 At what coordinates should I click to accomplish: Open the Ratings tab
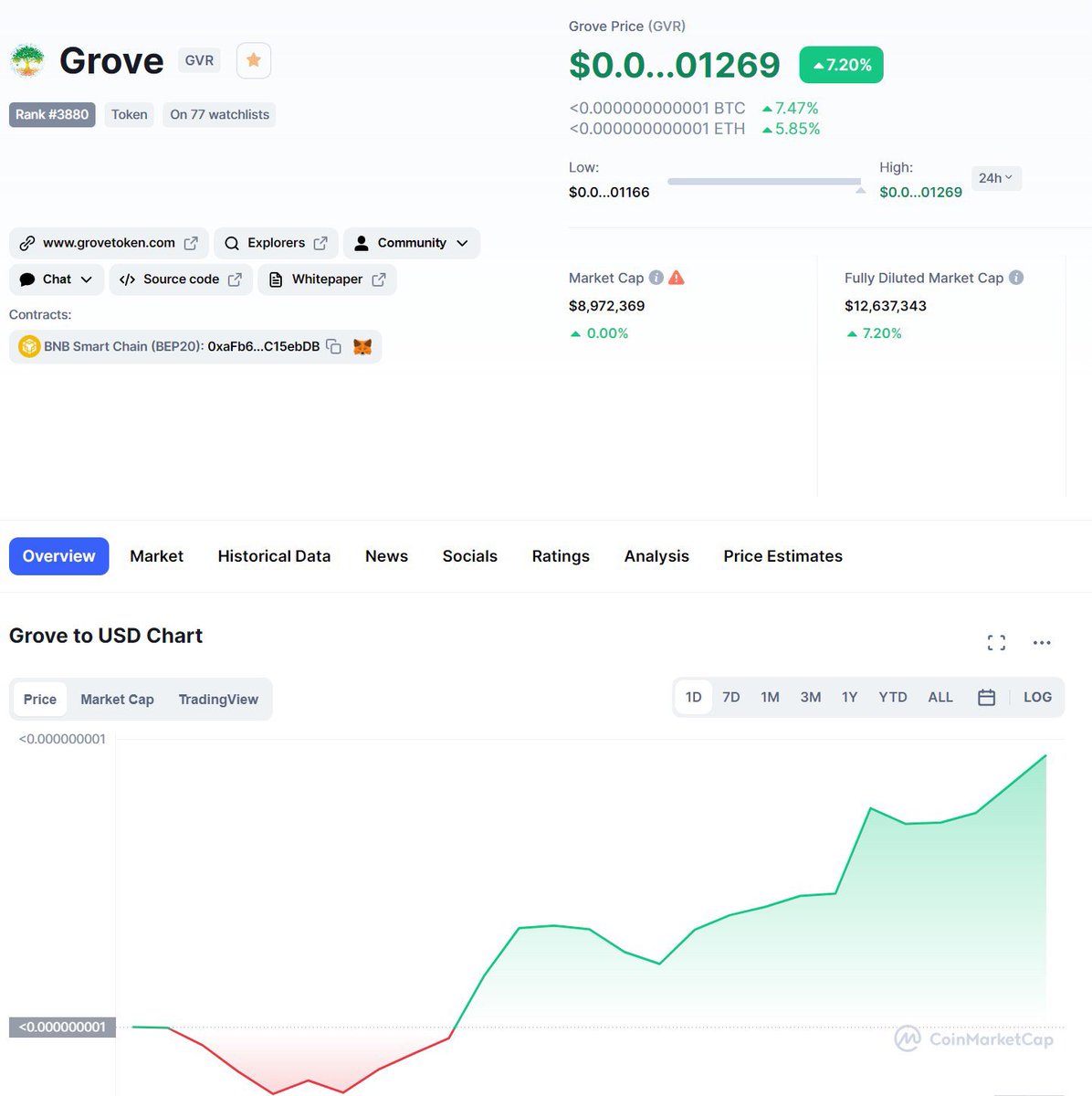[x=561, y=556]
